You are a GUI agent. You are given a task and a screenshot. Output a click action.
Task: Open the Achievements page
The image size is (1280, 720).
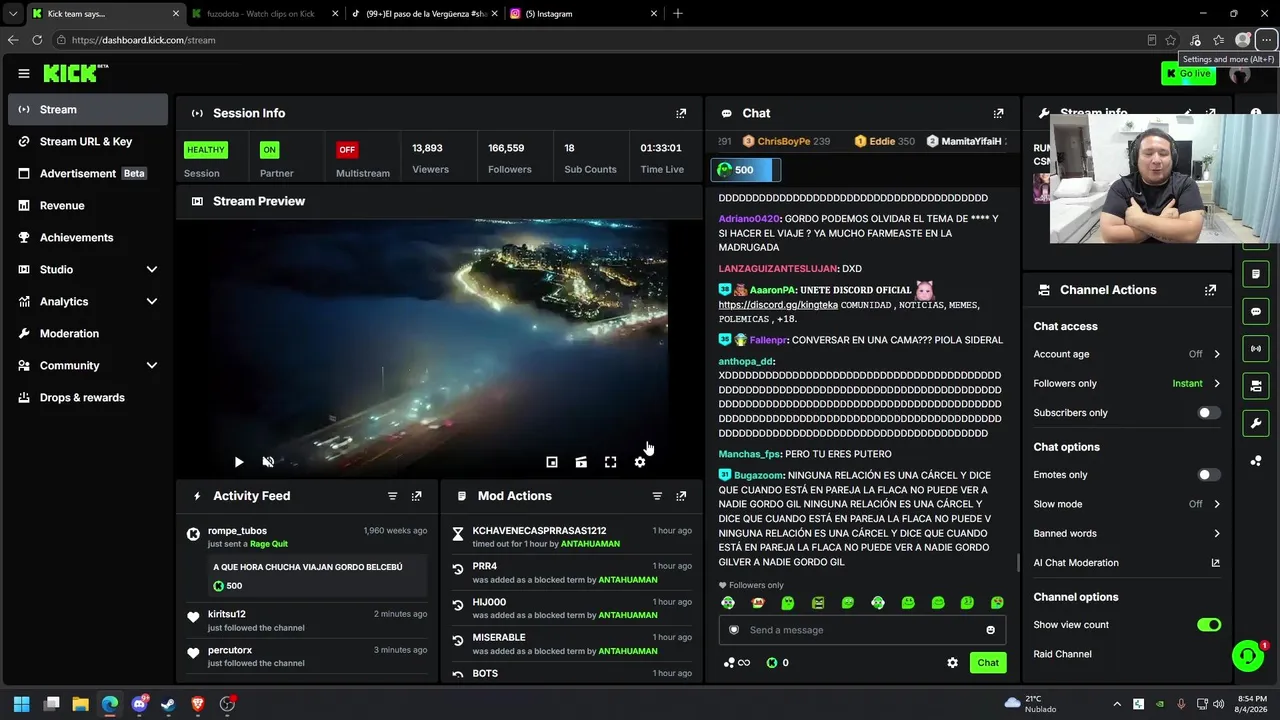click(x=88, y=238)
